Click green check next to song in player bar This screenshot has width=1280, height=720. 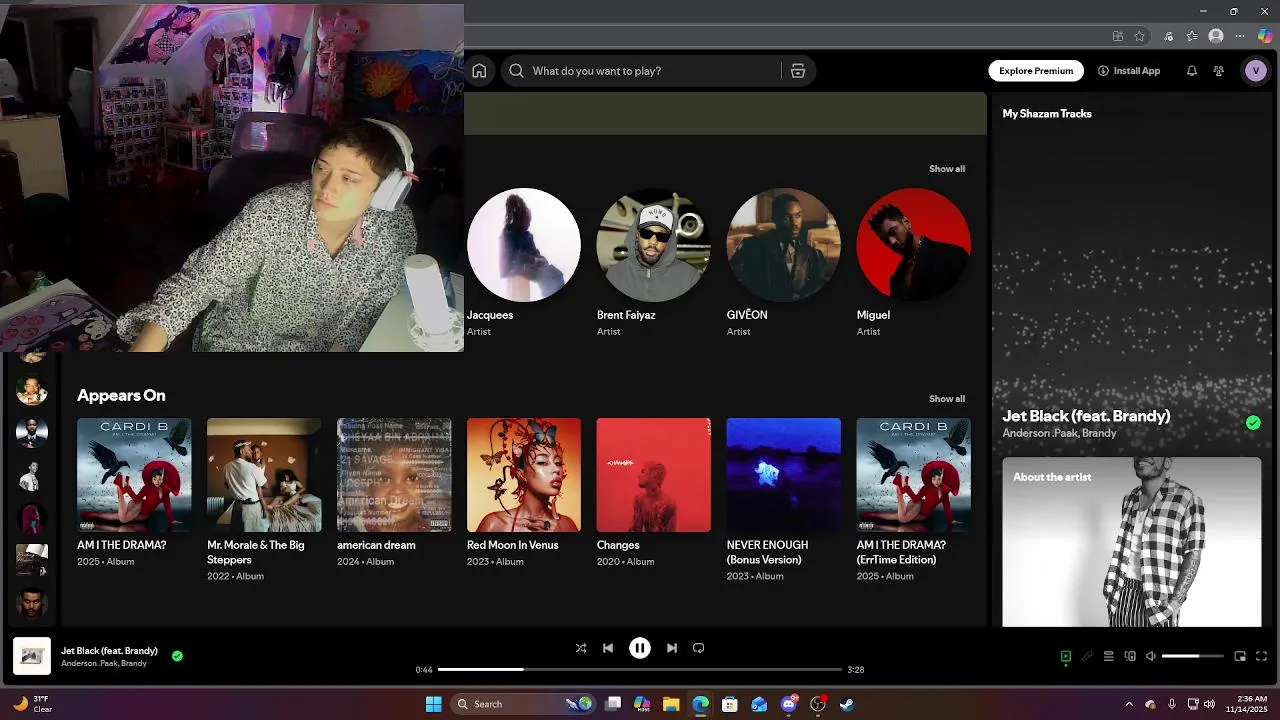(x=177, y=656)
